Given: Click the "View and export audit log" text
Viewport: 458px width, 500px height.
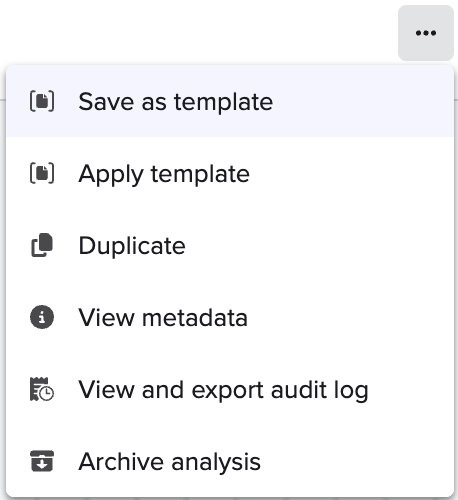Looking at the screenshot, I should pos(223,390).
